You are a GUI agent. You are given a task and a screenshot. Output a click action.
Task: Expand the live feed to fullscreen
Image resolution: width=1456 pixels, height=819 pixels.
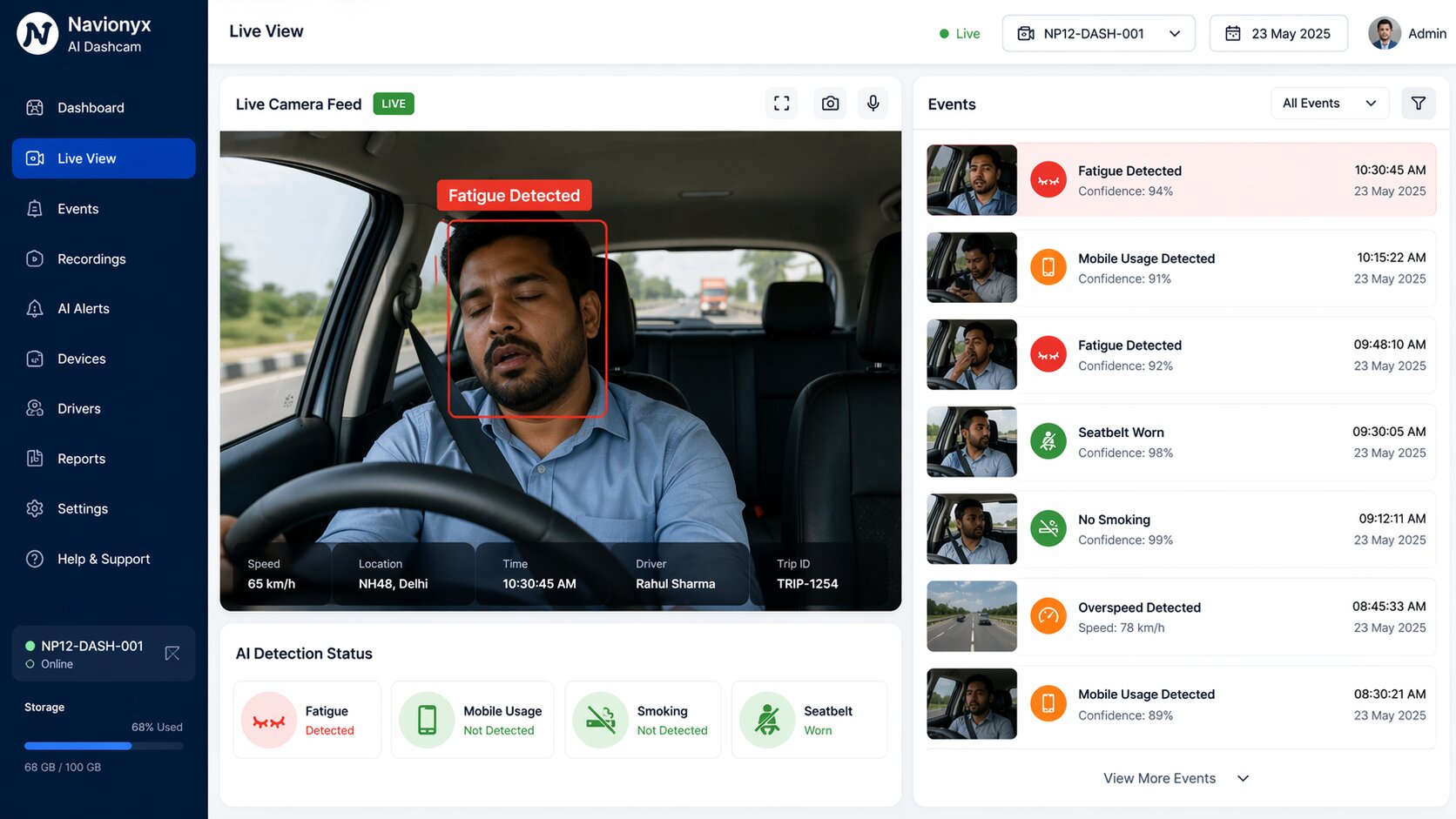click(x=781, y=103)
